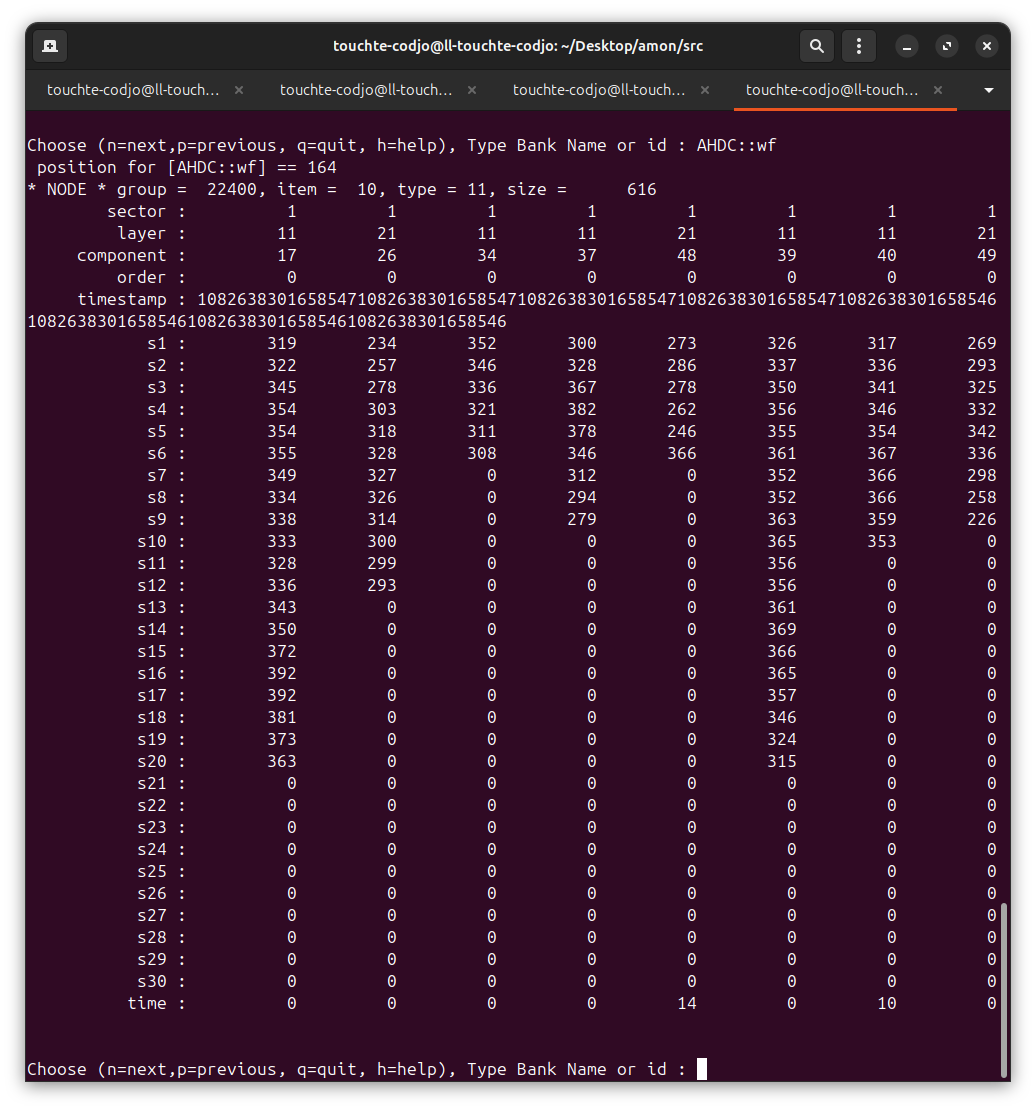Screen dimensions: 1036x1110
Task: Click the "timestamp" row label
Action: (122, 299)
